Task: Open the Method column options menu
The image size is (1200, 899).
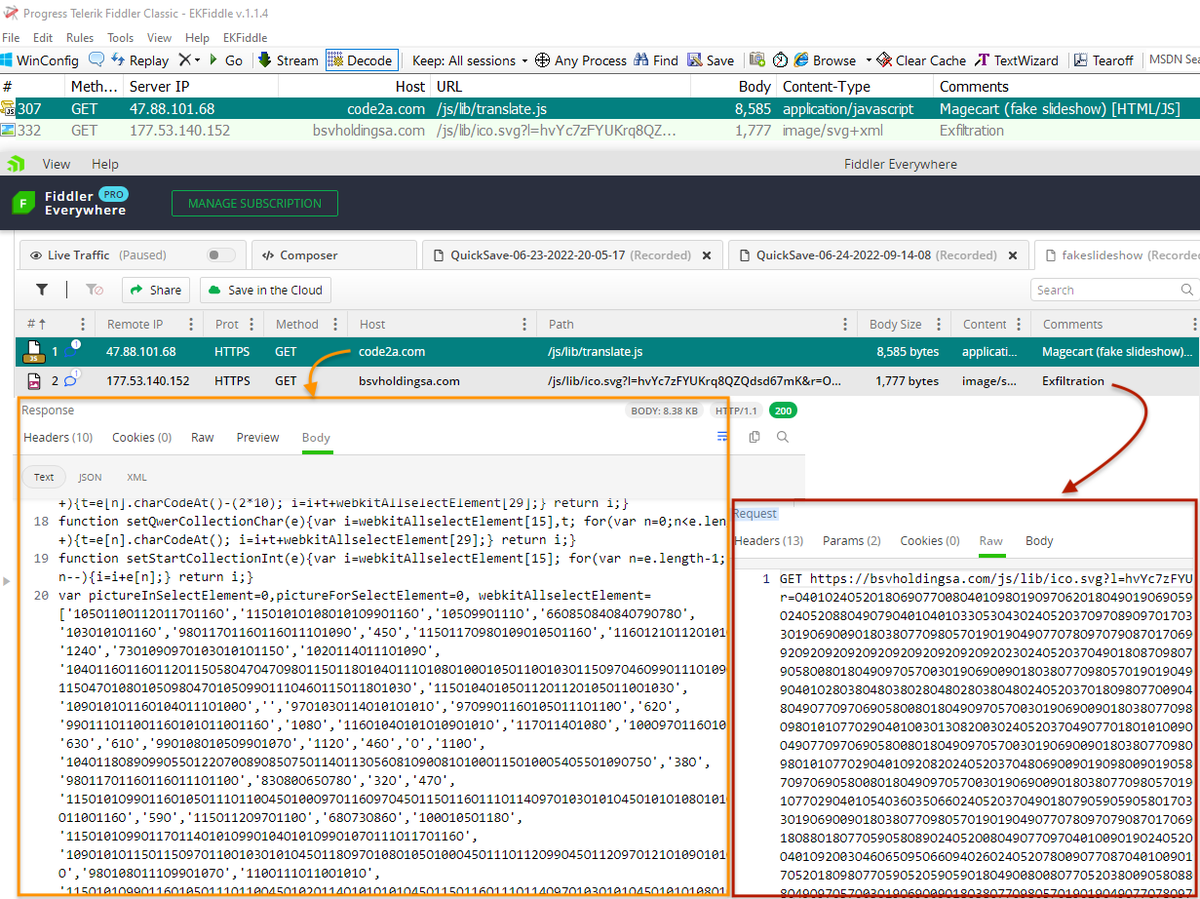Action: (x=335, y=324)
